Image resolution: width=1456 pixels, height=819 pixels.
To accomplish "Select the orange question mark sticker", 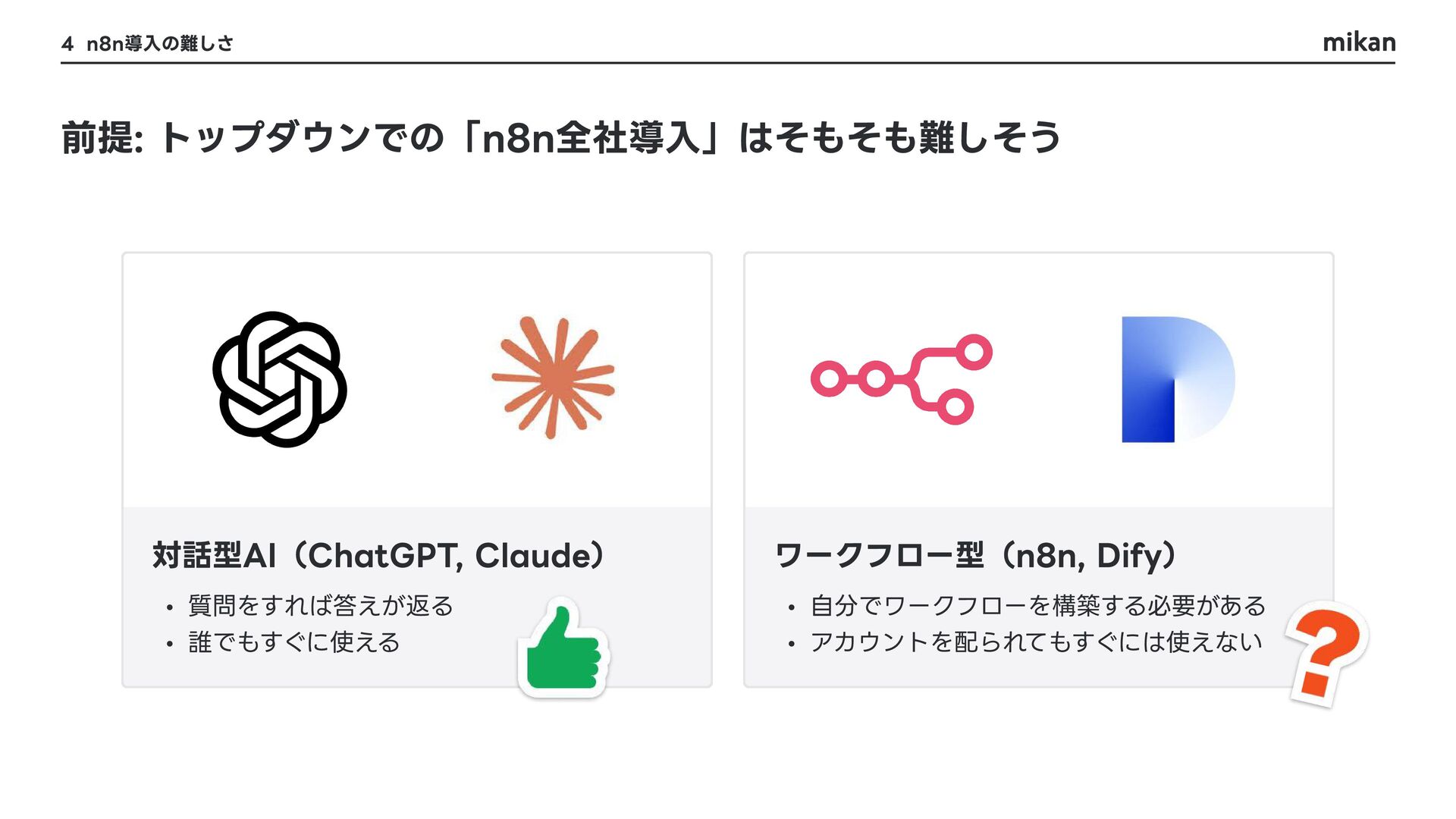I will point(1328,652).
